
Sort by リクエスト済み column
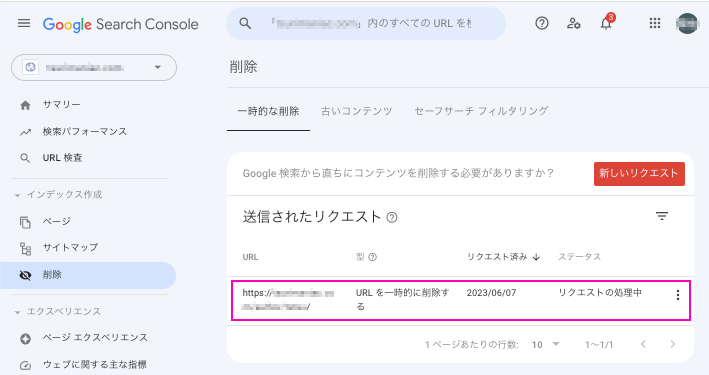pos(503,257)
